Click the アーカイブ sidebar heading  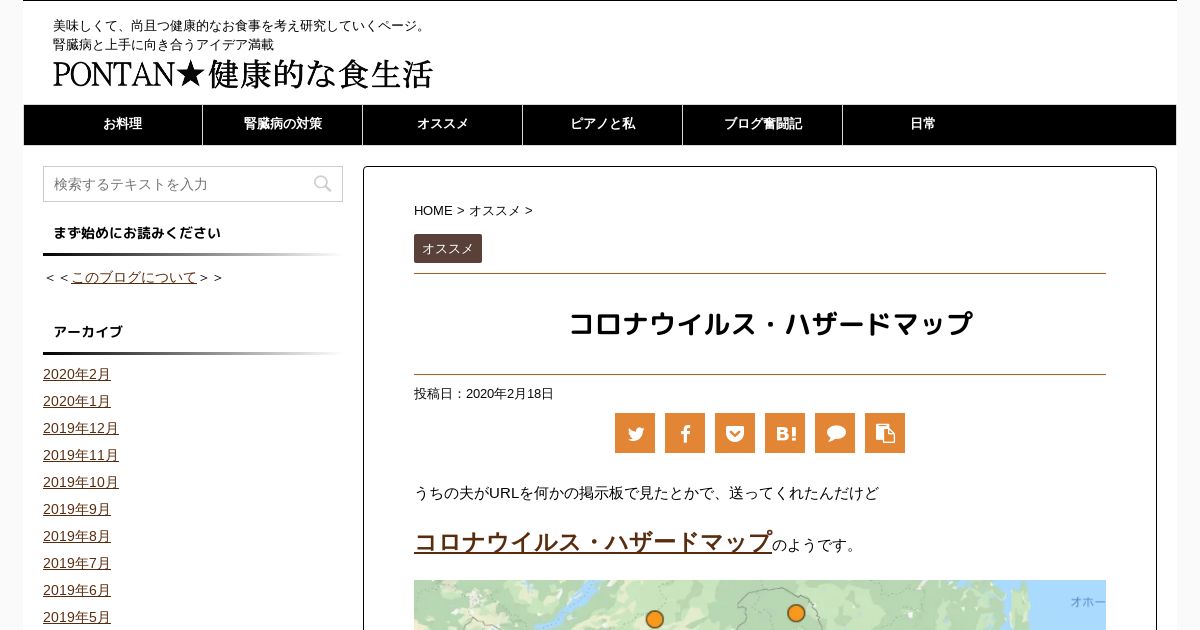coord(88,332)
